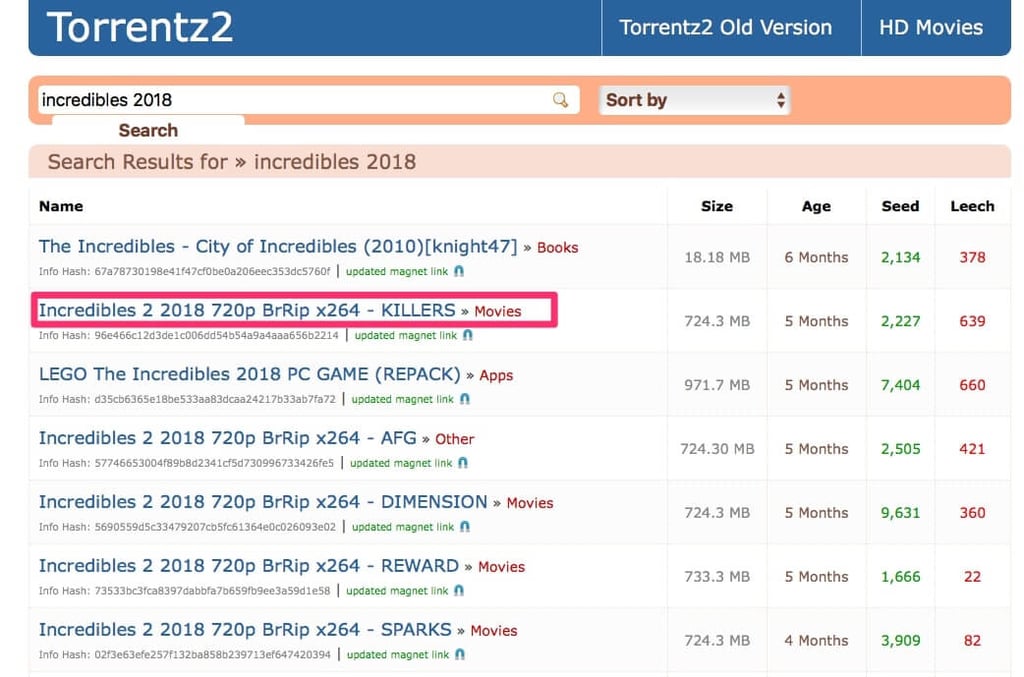
Task: Click magnet icon for SPARKS torrent
Action: coord(460,654)
